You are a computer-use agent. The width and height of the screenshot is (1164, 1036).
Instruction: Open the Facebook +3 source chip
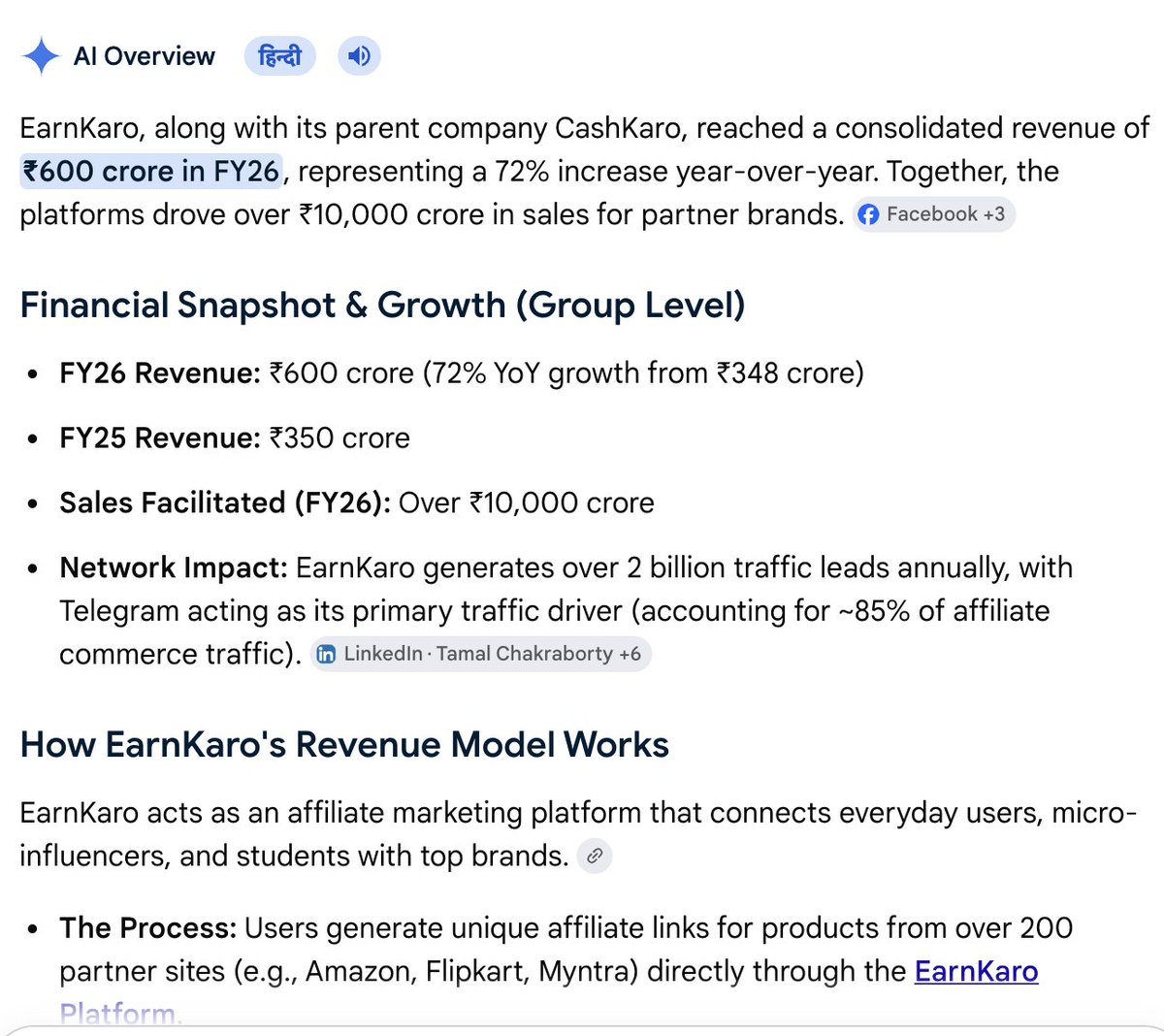point(933,214)
